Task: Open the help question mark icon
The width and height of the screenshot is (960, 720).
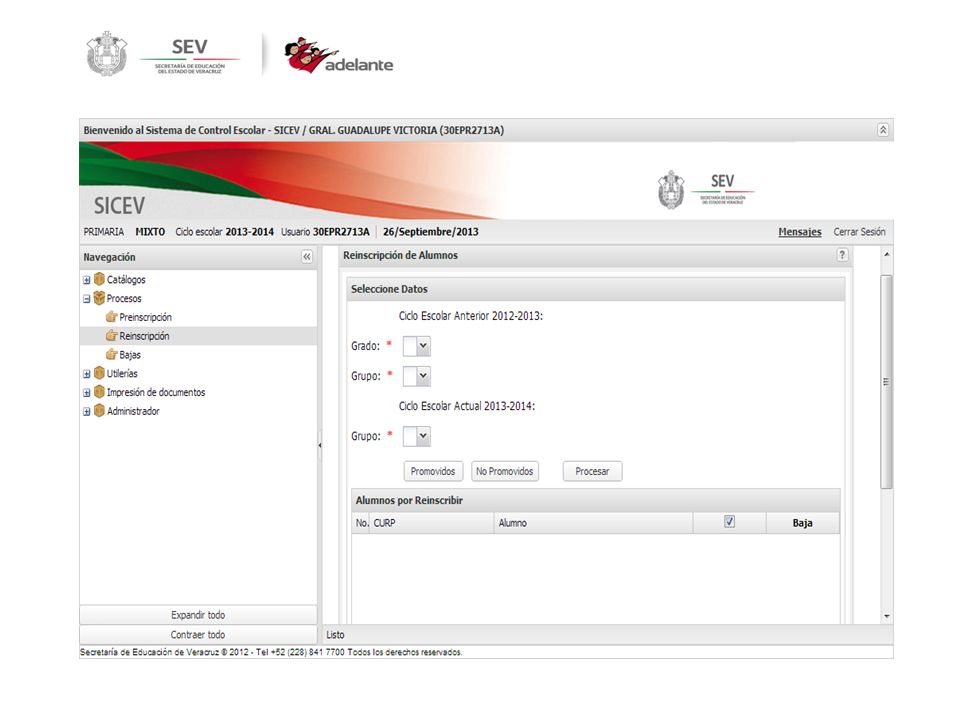Action: pyautogui.click(x=842, y=255)
